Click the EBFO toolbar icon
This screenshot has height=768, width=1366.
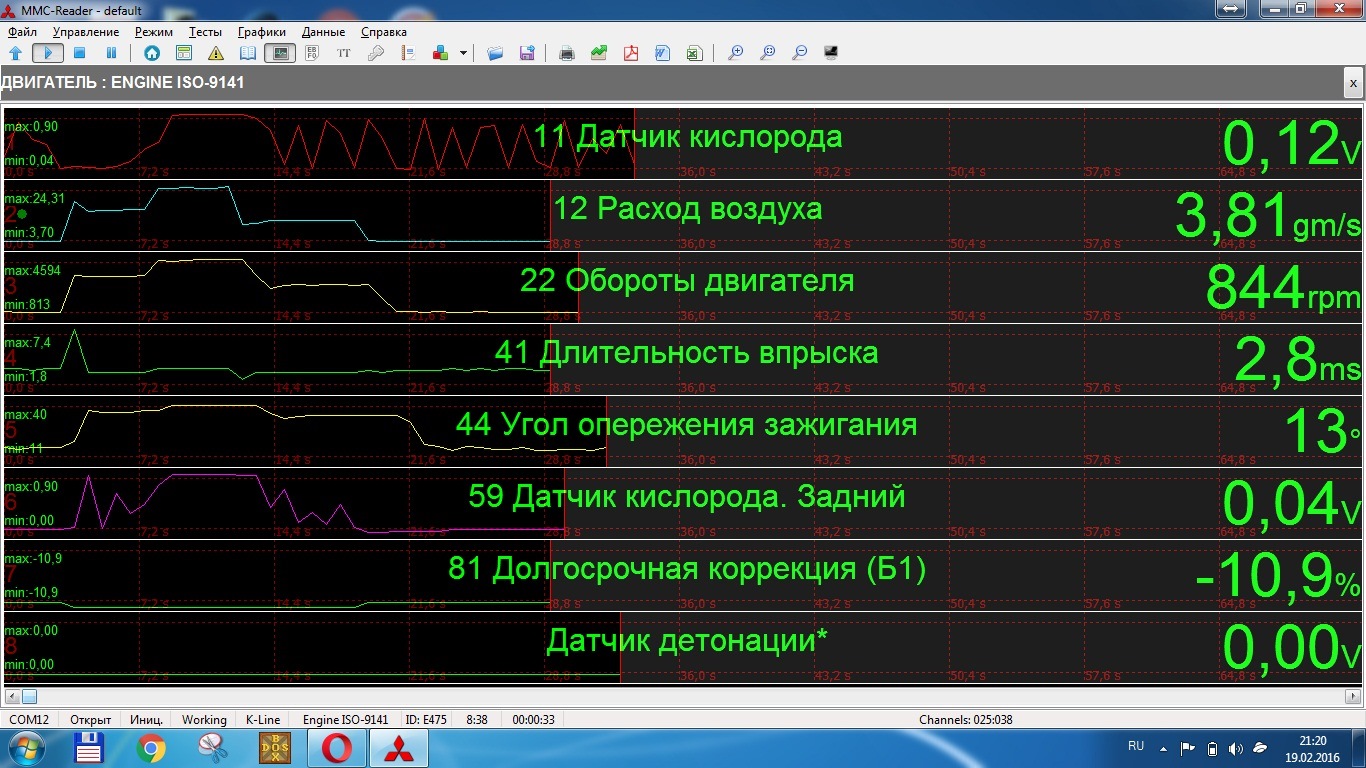pyautogui.click(x=312, y=53)
